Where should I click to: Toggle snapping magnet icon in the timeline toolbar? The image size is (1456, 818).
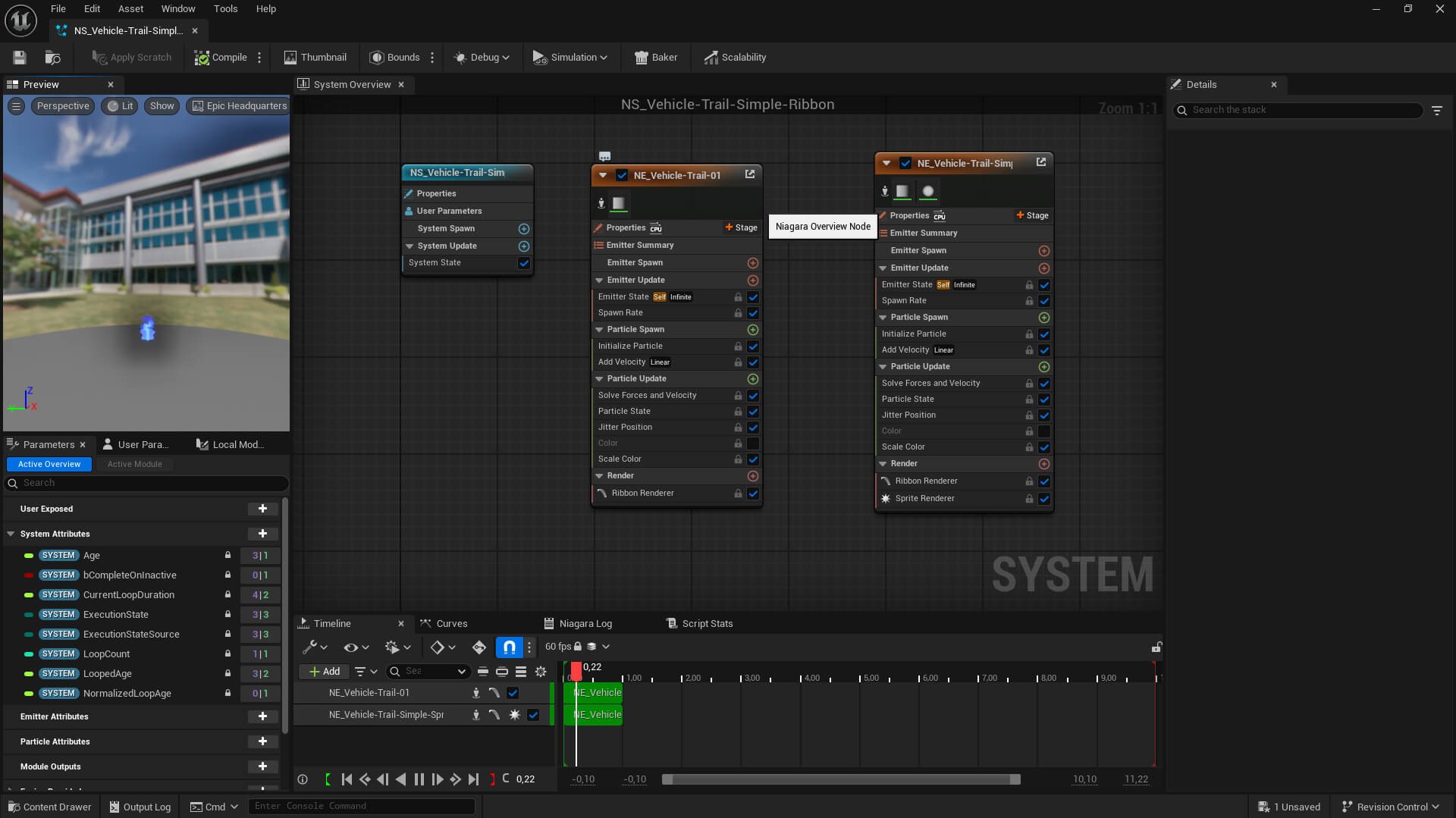click(508, 647)
